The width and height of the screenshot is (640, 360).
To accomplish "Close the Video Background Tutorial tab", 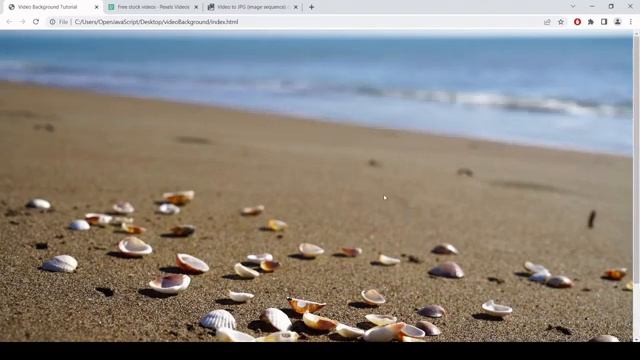I will click(x=96, y=7).
